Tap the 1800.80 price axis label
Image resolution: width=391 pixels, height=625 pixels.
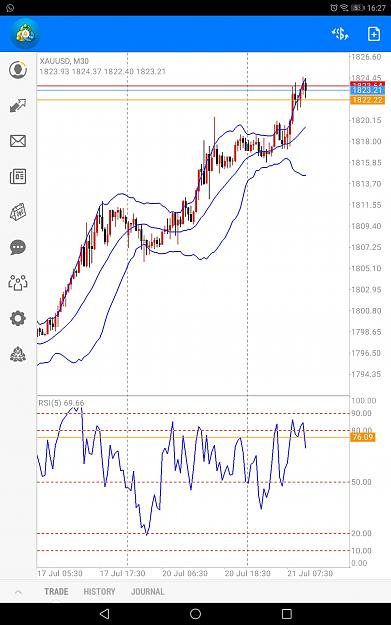tap(366, 311)
